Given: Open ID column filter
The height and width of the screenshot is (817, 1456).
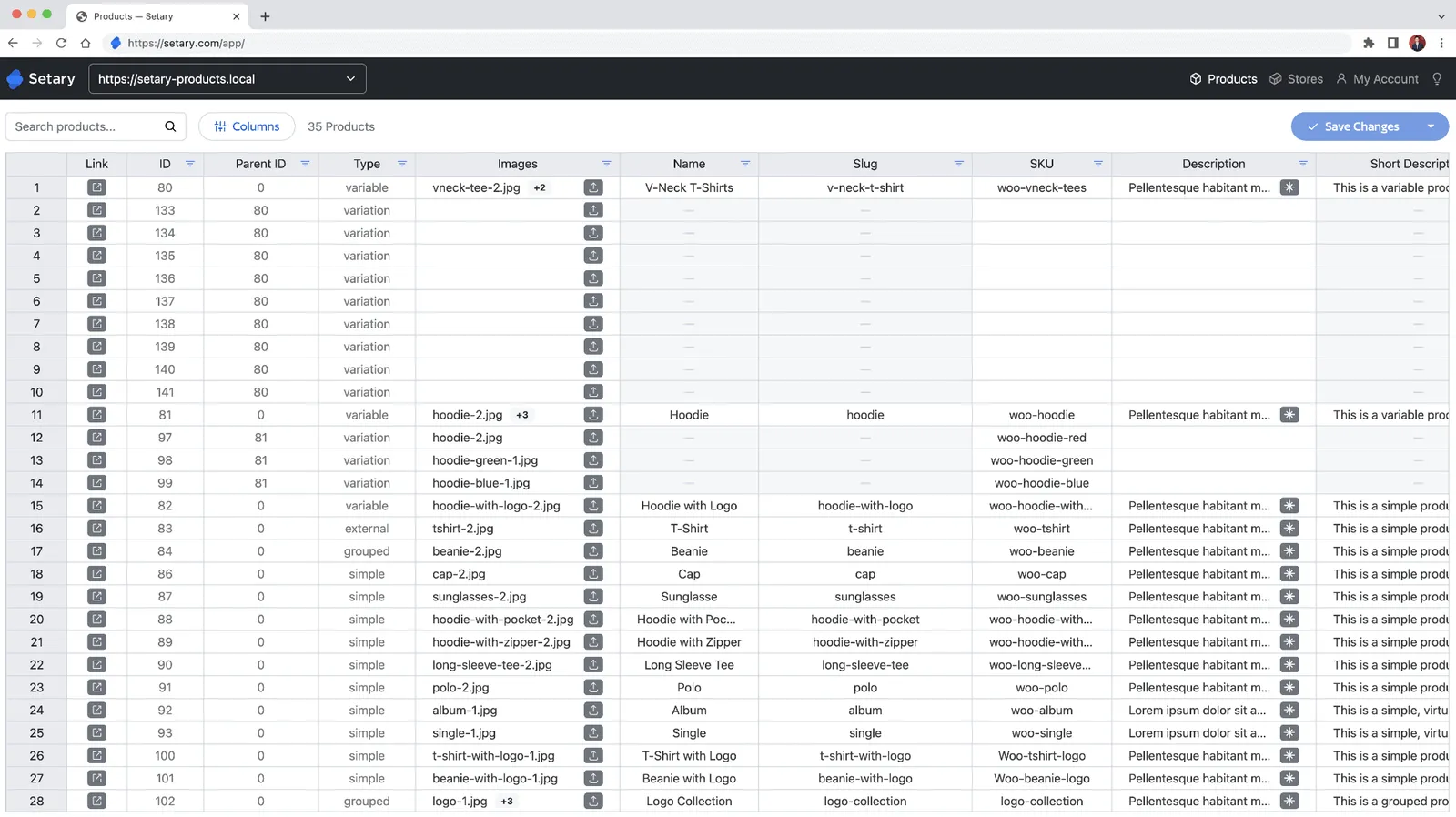Looking at the screenshot, I should 190,164.
